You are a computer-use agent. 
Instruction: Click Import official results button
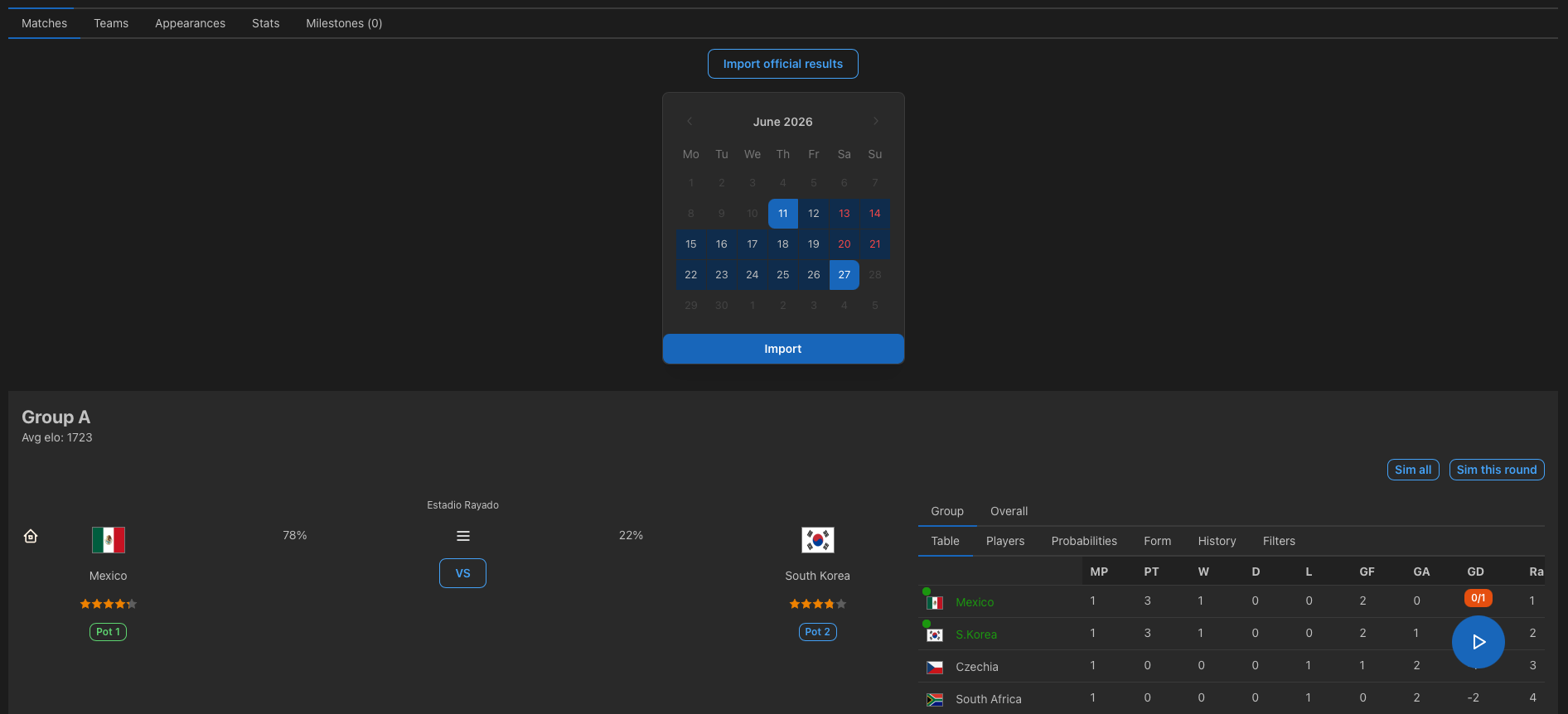[x=782, y=64]
